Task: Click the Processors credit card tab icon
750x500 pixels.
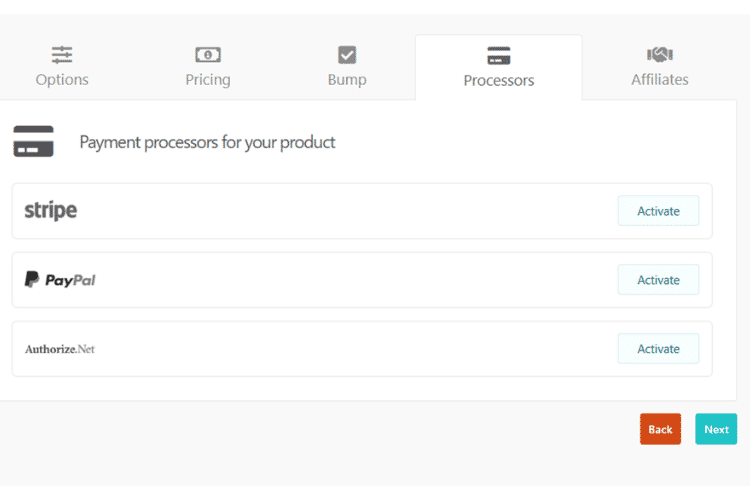Action: pos(499,56)
